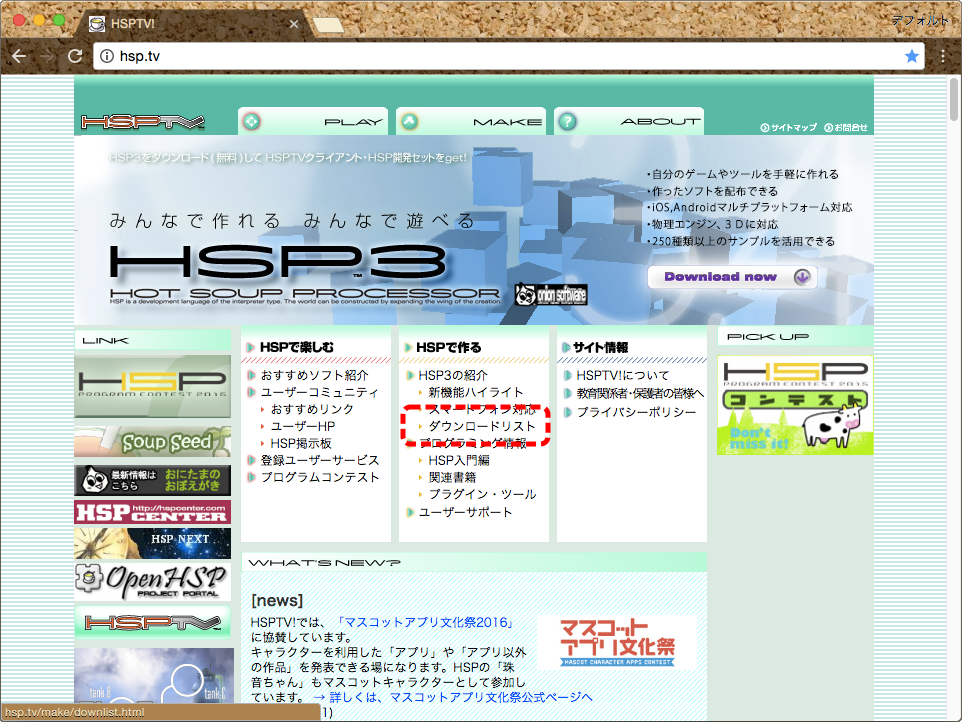Screen dimensions: 962x722
Task: Open ユーザーサポート link
Action: (465, 512)
